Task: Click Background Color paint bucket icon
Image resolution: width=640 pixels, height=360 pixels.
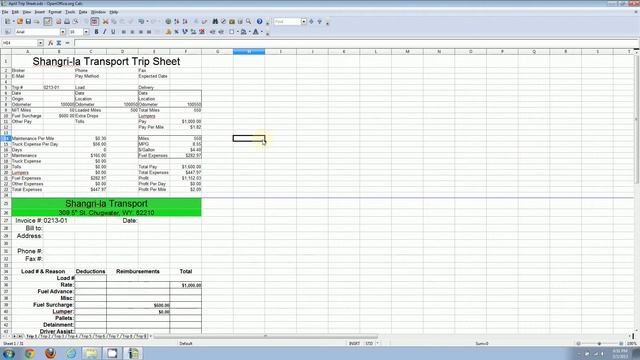Action: (244, 32)
